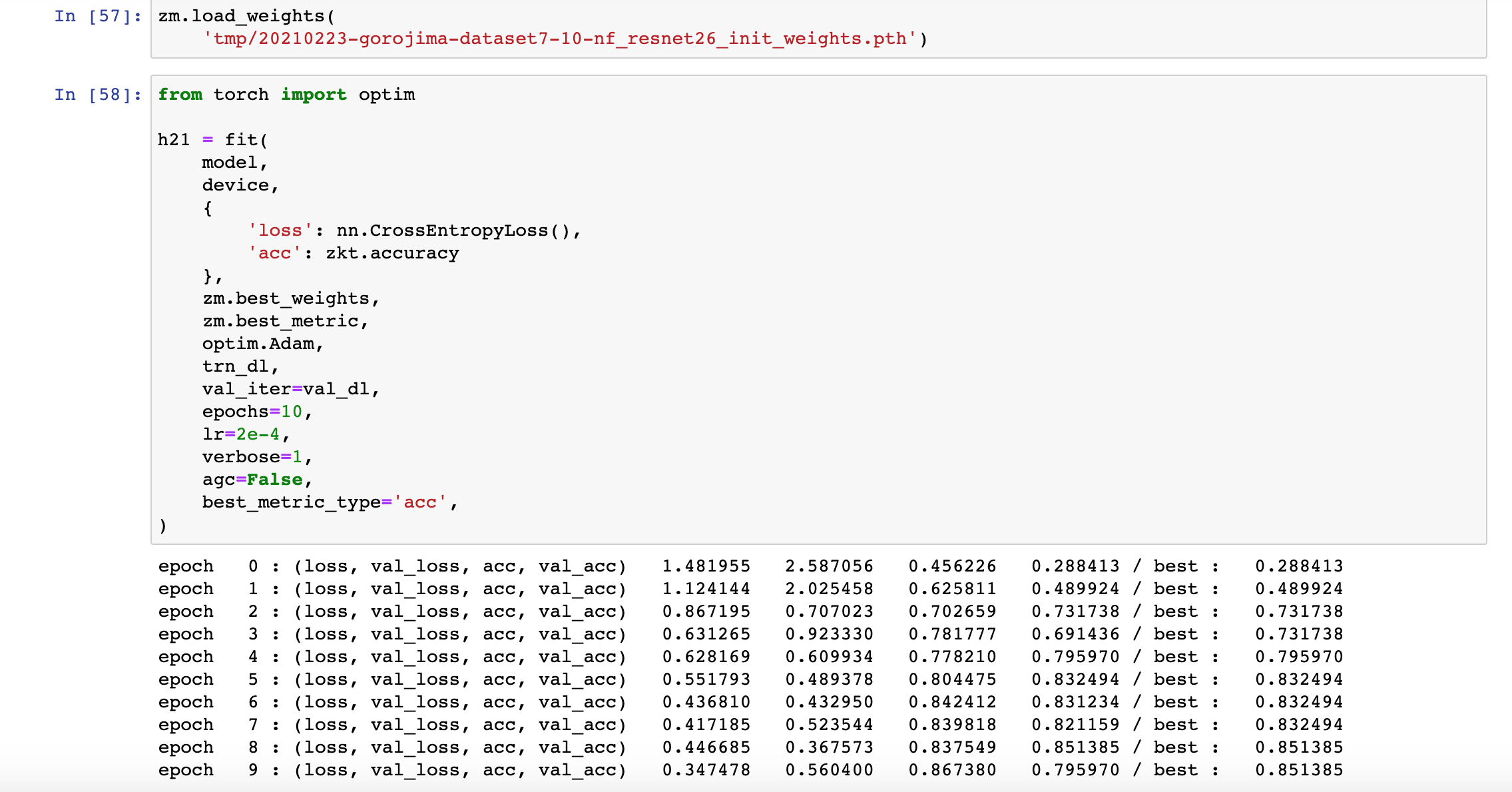Click the 'model,' argument line
Image resolution: width=1512 pixels, height=792 pixels.
tap(235, 163)
